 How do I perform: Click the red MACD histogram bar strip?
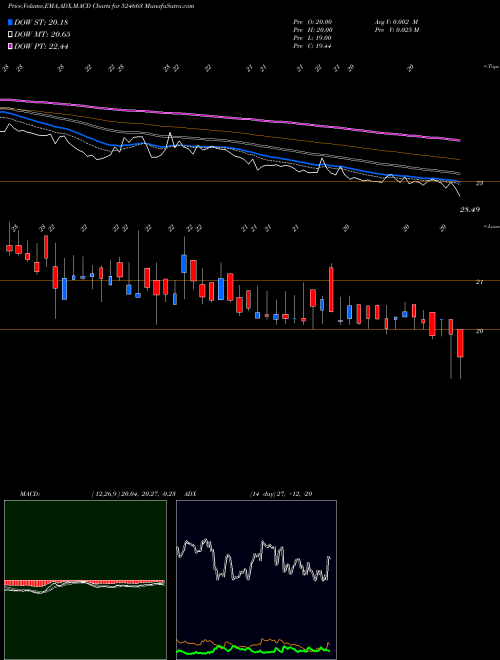pyautogui.click(x=84, y=583)
